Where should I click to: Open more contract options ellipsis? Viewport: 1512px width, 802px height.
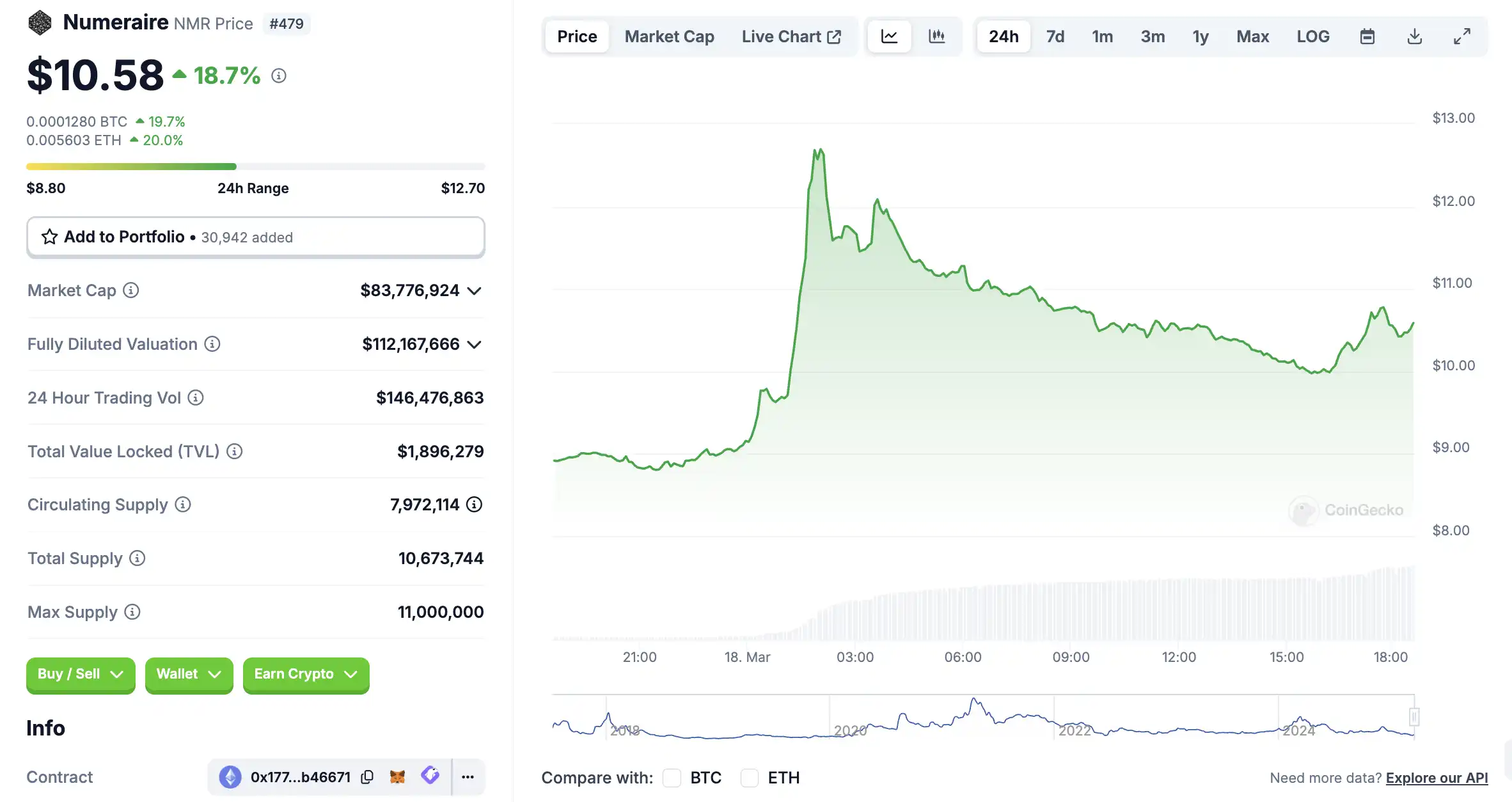(x=468, y=777)
